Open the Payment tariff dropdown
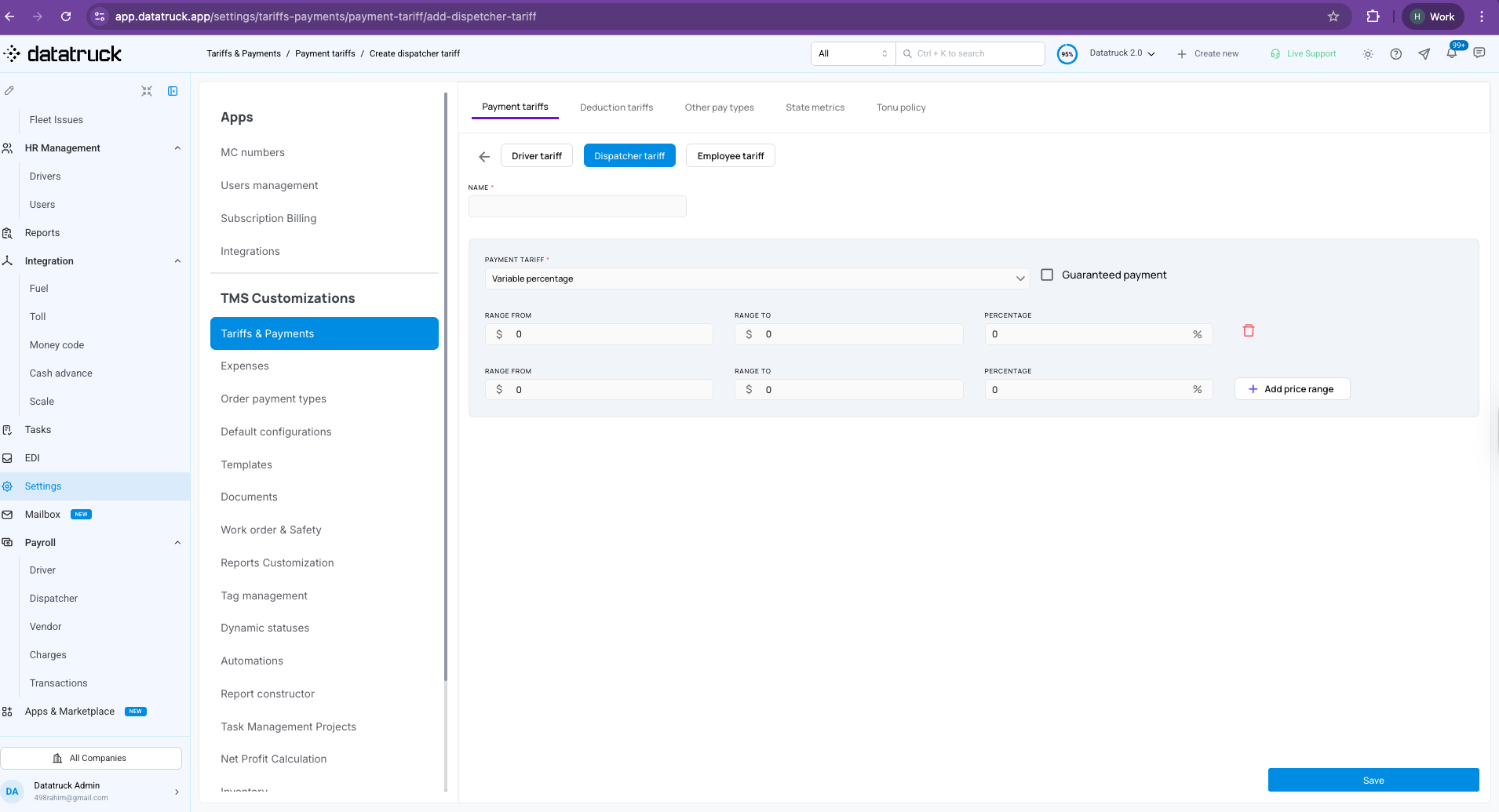 757,279
